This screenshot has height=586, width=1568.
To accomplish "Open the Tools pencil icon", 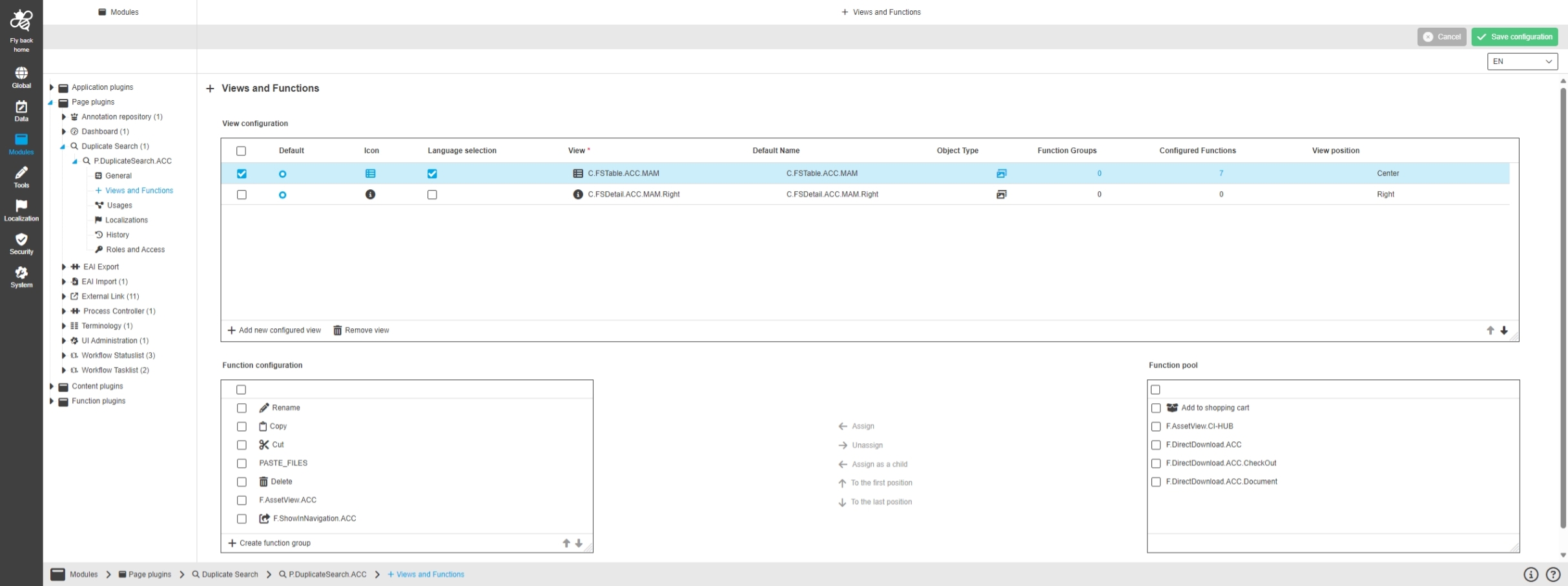I will 21,173.
